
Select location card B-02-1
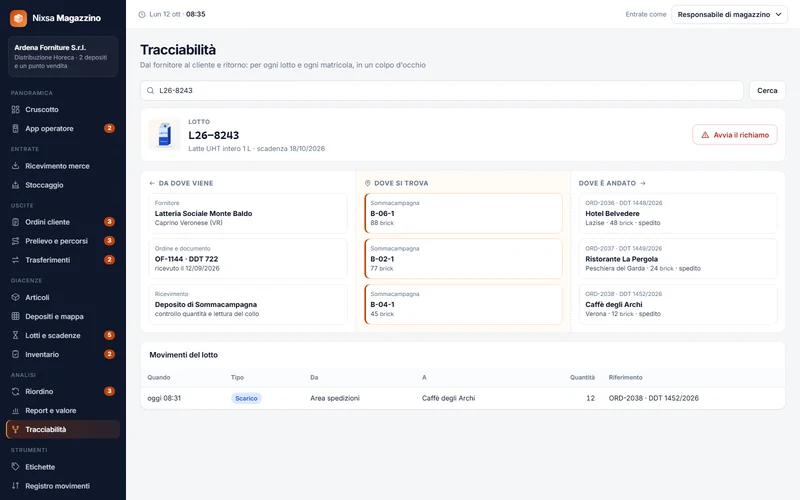click(x=463, y=259)
